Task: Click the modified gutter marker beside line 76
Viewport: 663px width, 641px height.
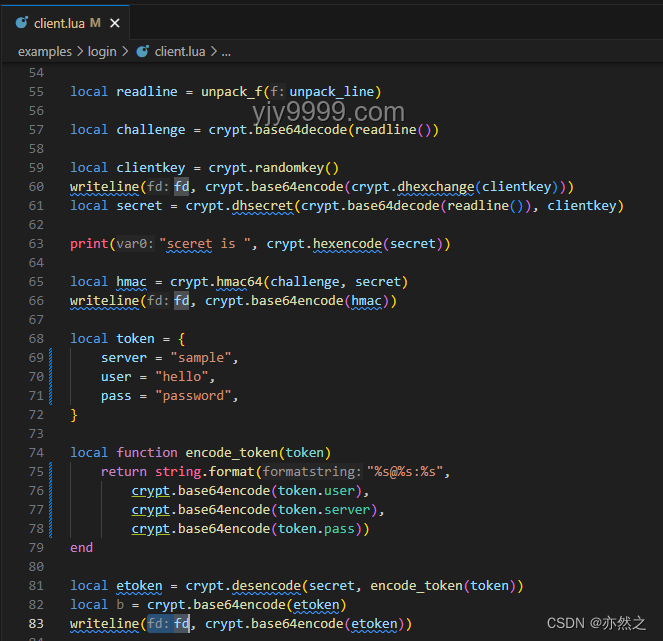Action: pos(51,491)
